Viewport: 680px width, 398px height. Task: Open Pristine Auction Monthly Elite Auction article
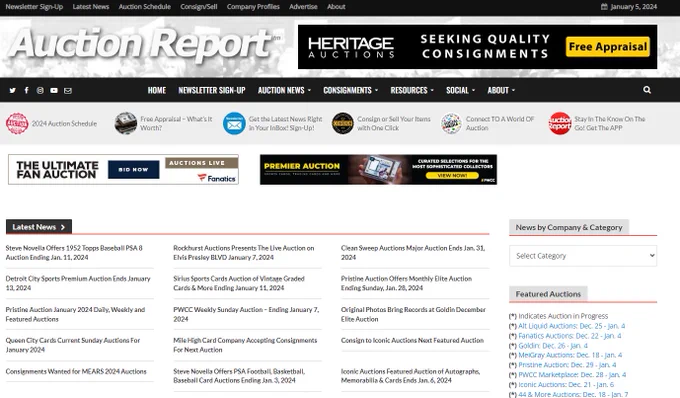tap(406, 283)
